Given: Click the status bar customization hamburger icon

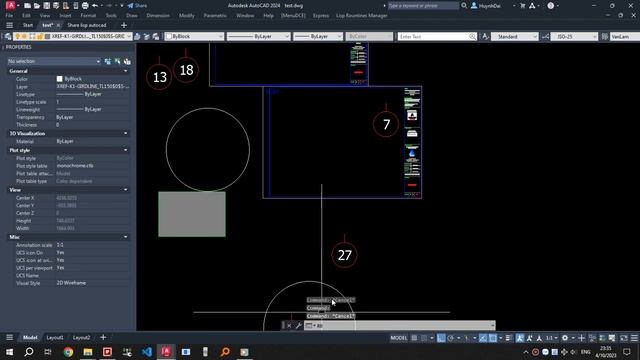Looking at the screenshot, I should [x=634, y=338].
